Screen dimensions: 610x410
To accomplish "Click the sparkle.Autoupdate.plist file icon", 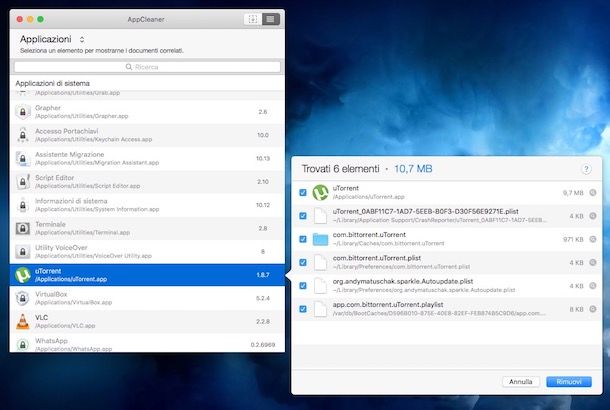I will coord(321,286).
